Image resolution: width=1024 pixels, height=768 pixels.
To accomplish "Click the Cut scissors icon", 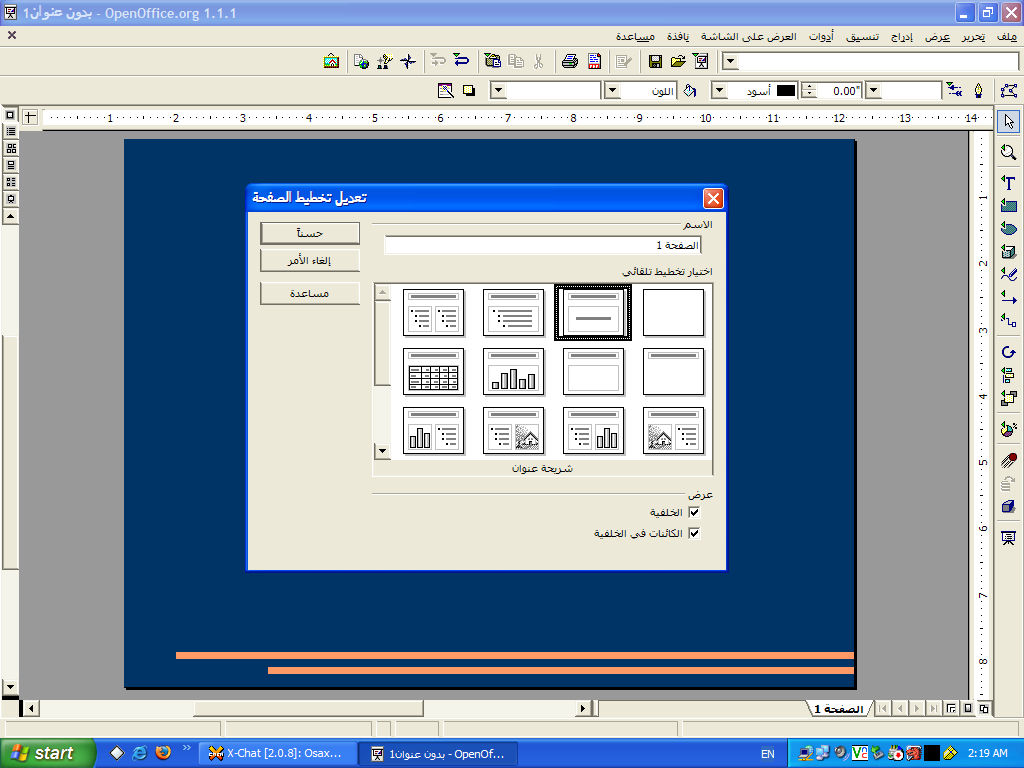I will point(538,62).
